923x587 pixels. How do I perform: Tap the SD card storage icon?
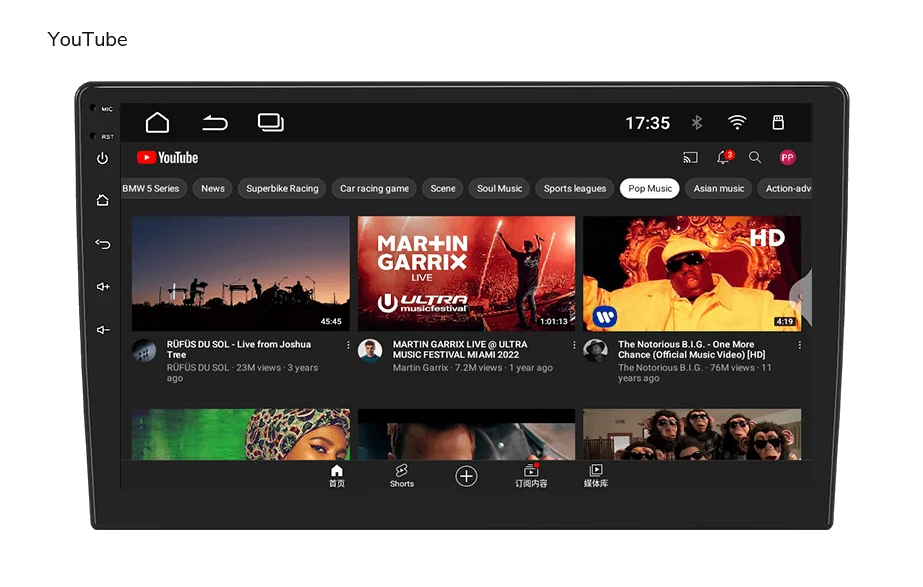click(778, 122)
